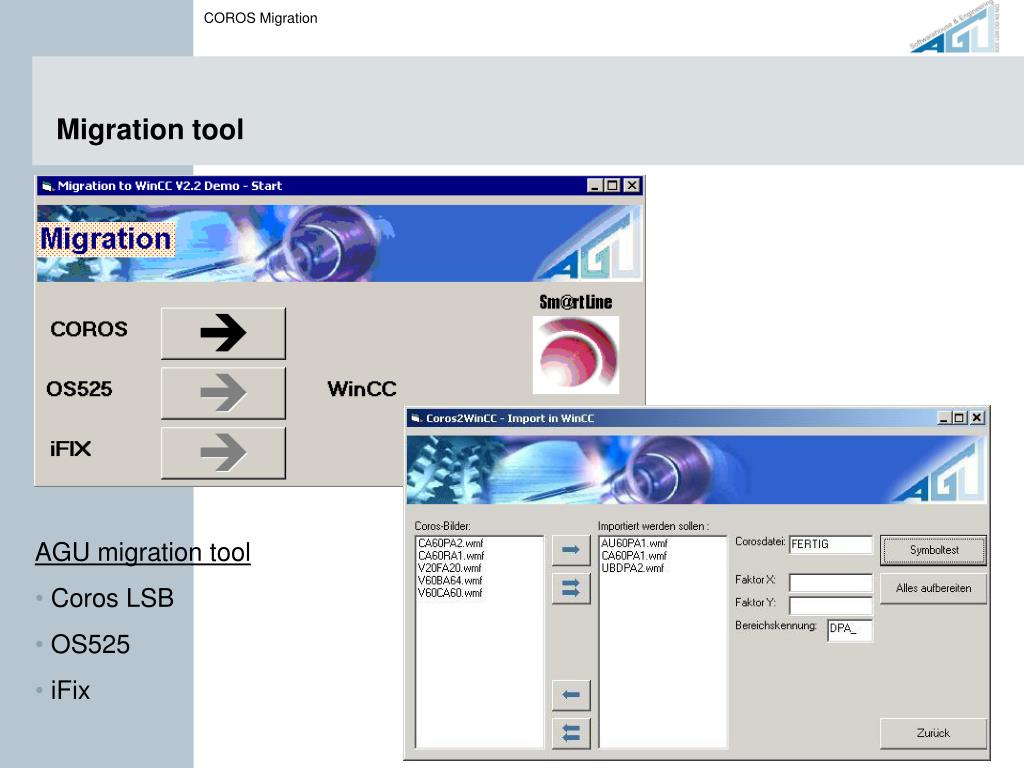Select V60CA60.wmf in Coros-Bilder list

tap(450, 593)
